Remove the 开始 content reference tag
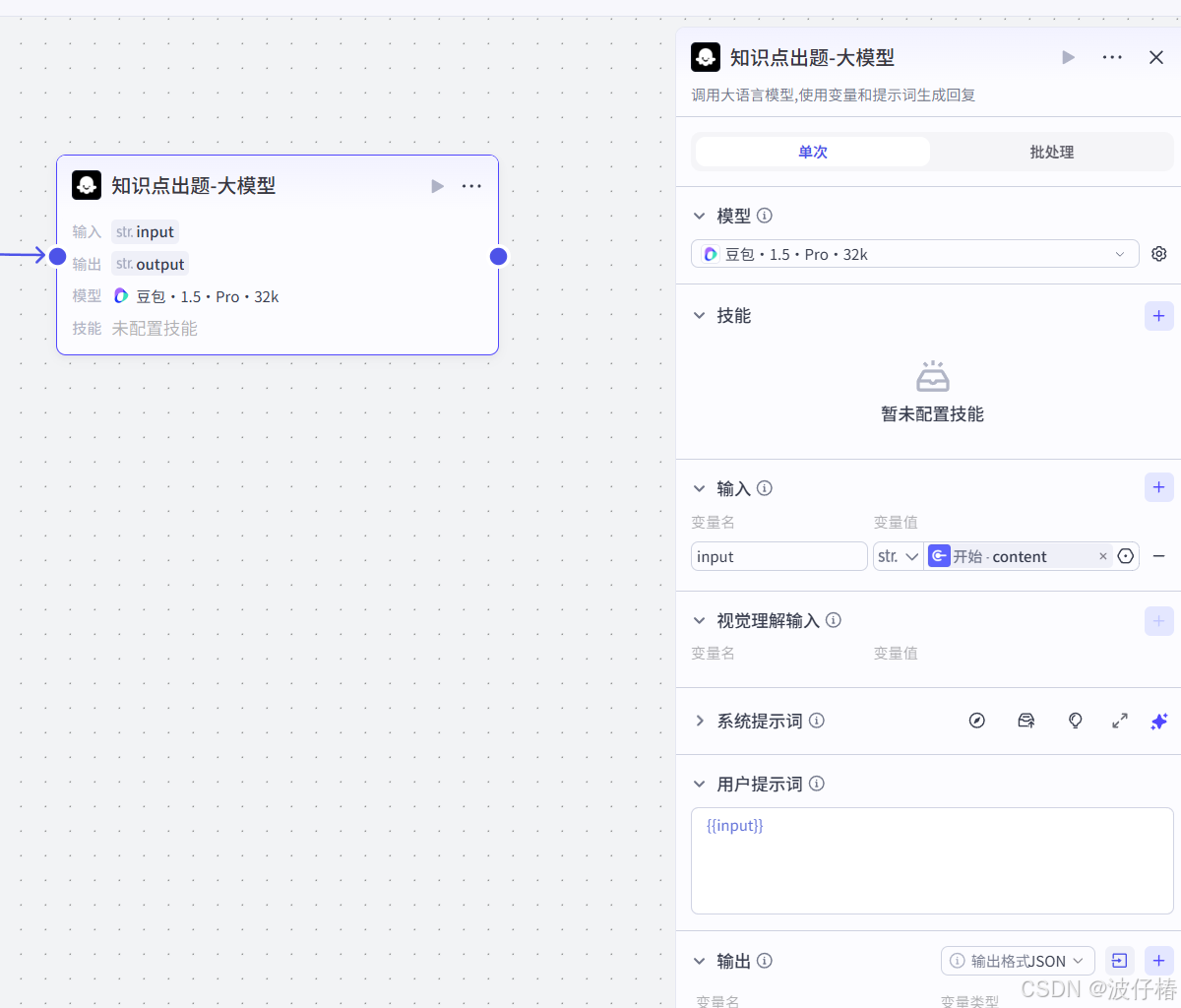This screenshot has width=1181, height=1008. (x=1103, y=556)
